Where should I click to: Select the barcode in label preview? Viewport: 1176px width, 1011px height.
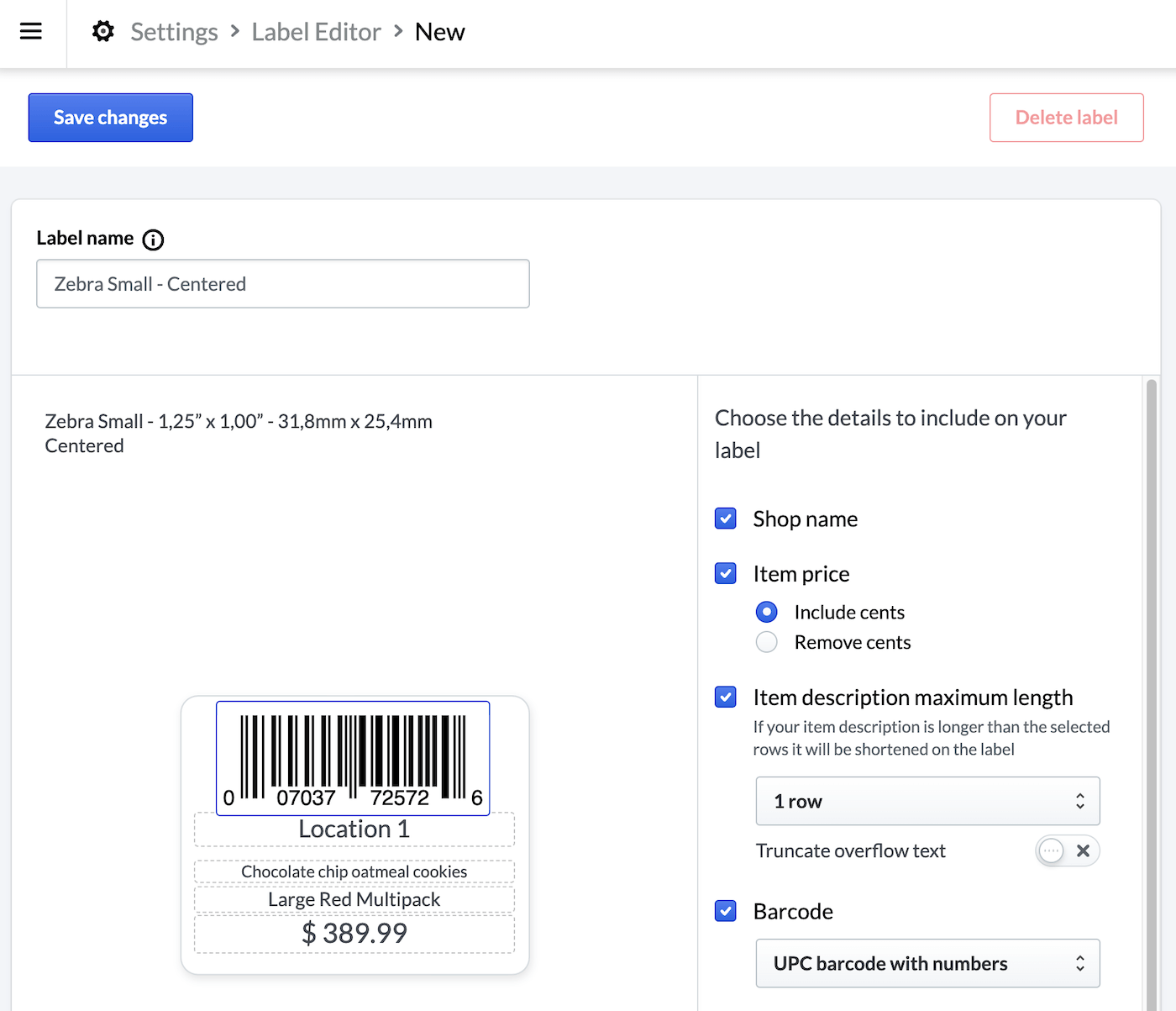pyautogui.click(x=353, y=757)
